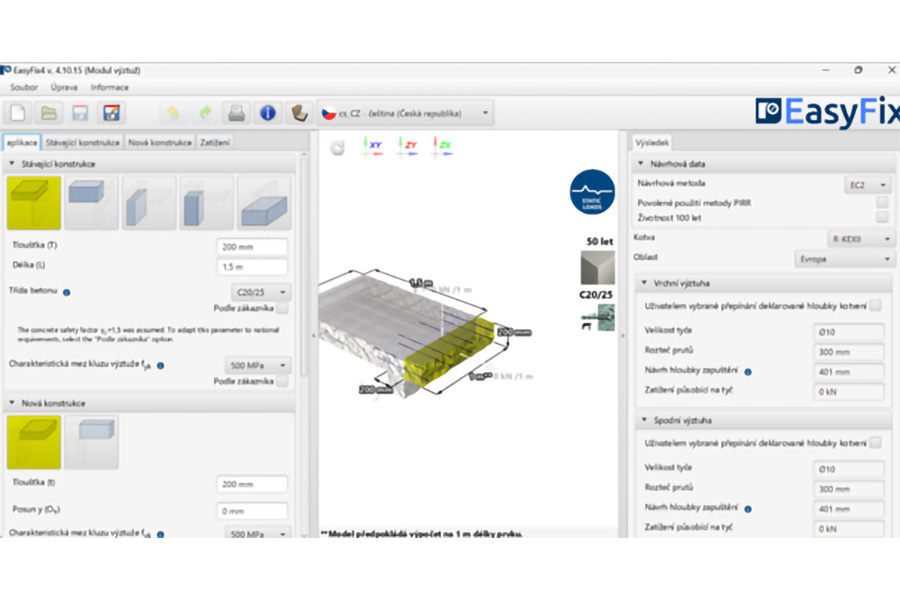Select the grey second shape in Nová konstrukce
Image resolution: width=900 pixels, height=600 pixels.
click(91, 443)
